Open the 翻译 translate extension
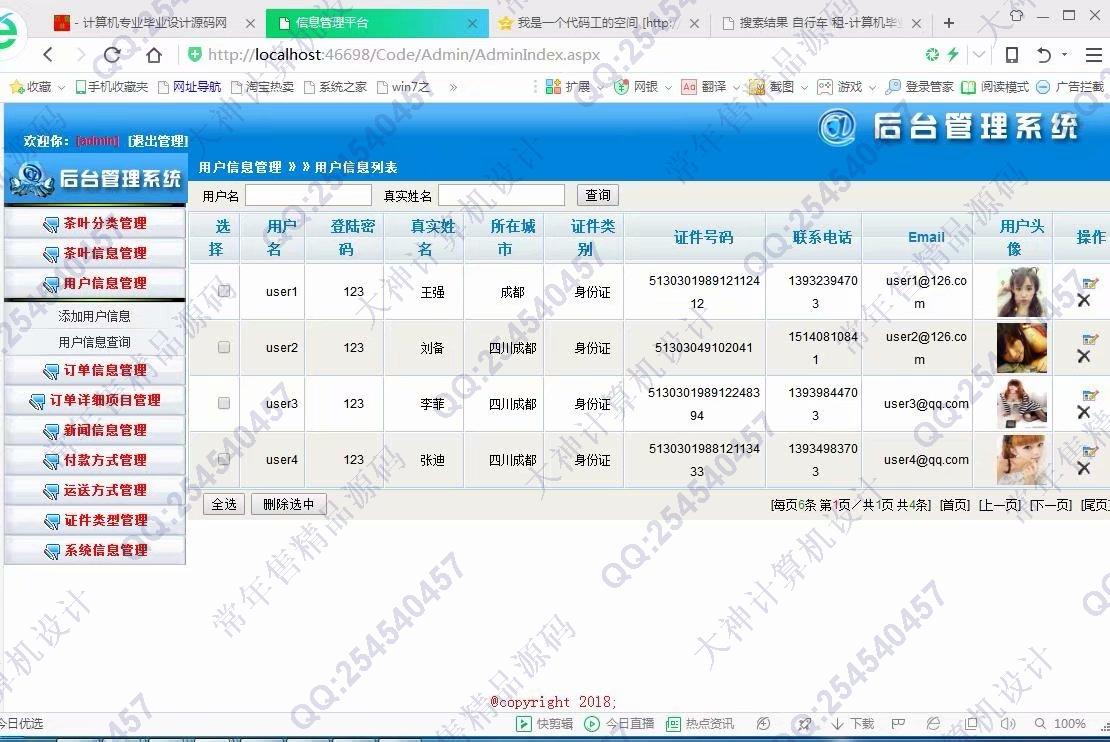1110x742 pixels. tap(704, 87)
